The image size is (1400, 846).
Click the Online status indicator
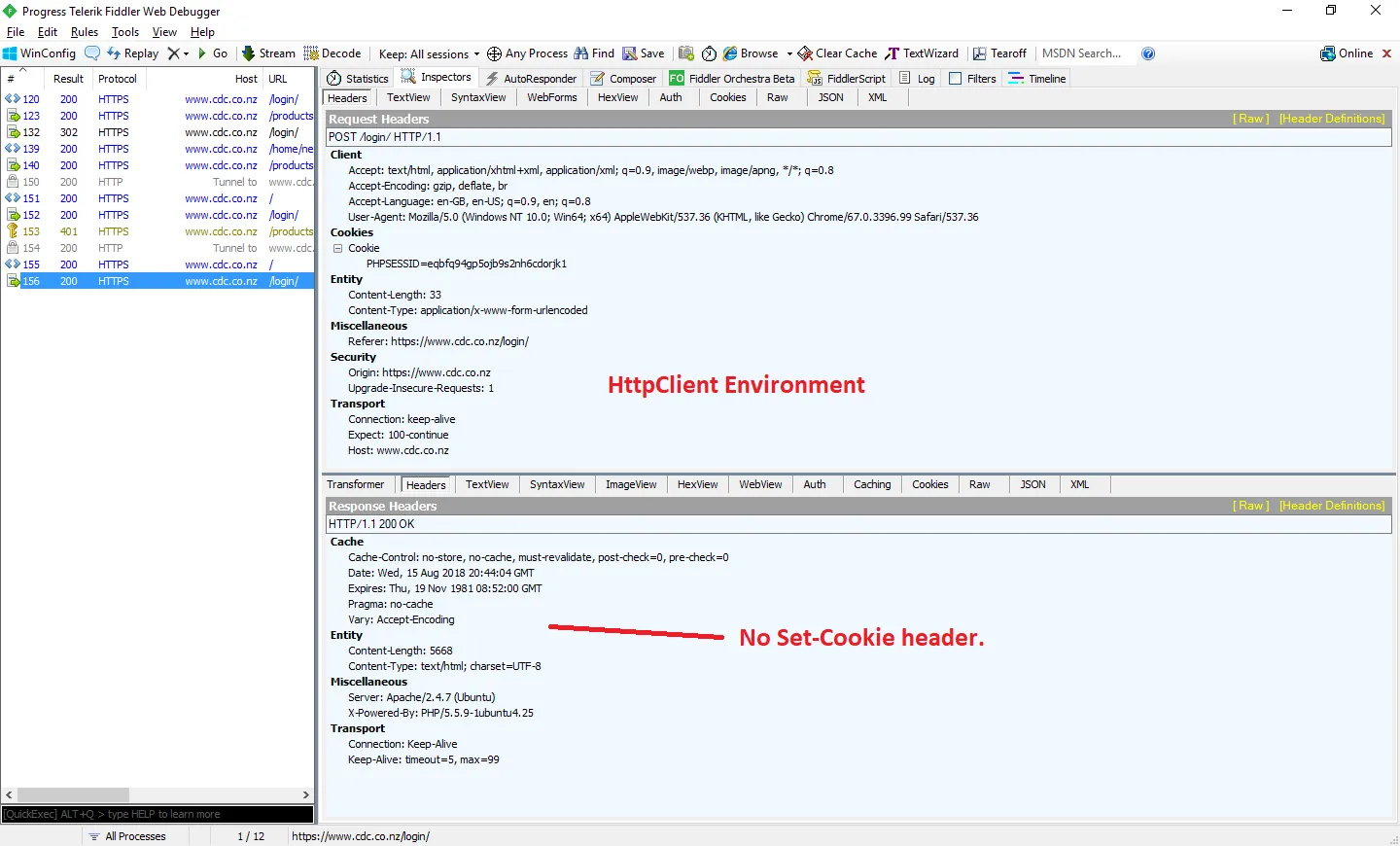1347,53
